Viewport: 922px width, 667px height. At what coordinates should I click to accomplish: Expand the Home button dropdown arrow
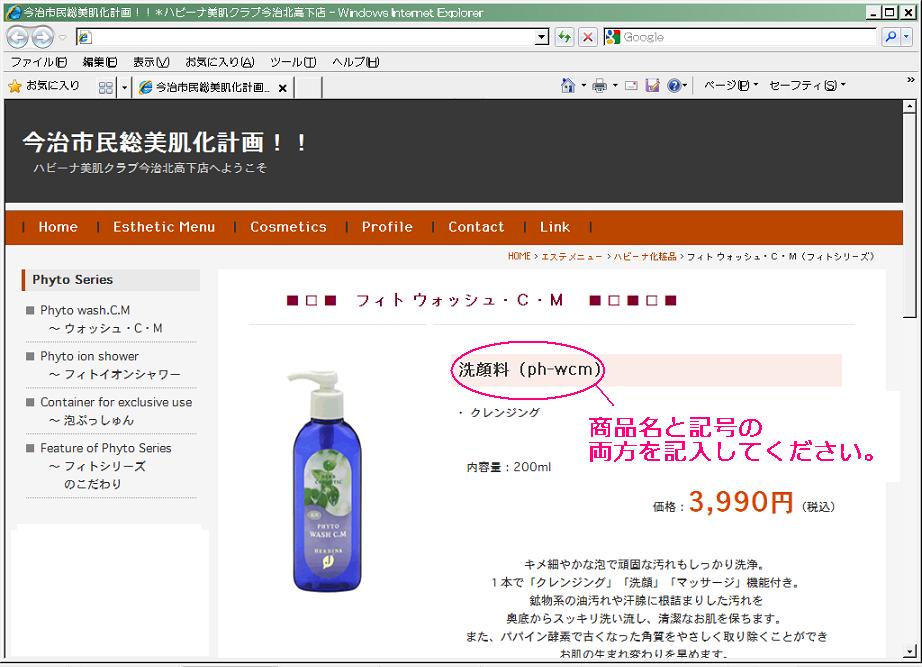point(583,86)
